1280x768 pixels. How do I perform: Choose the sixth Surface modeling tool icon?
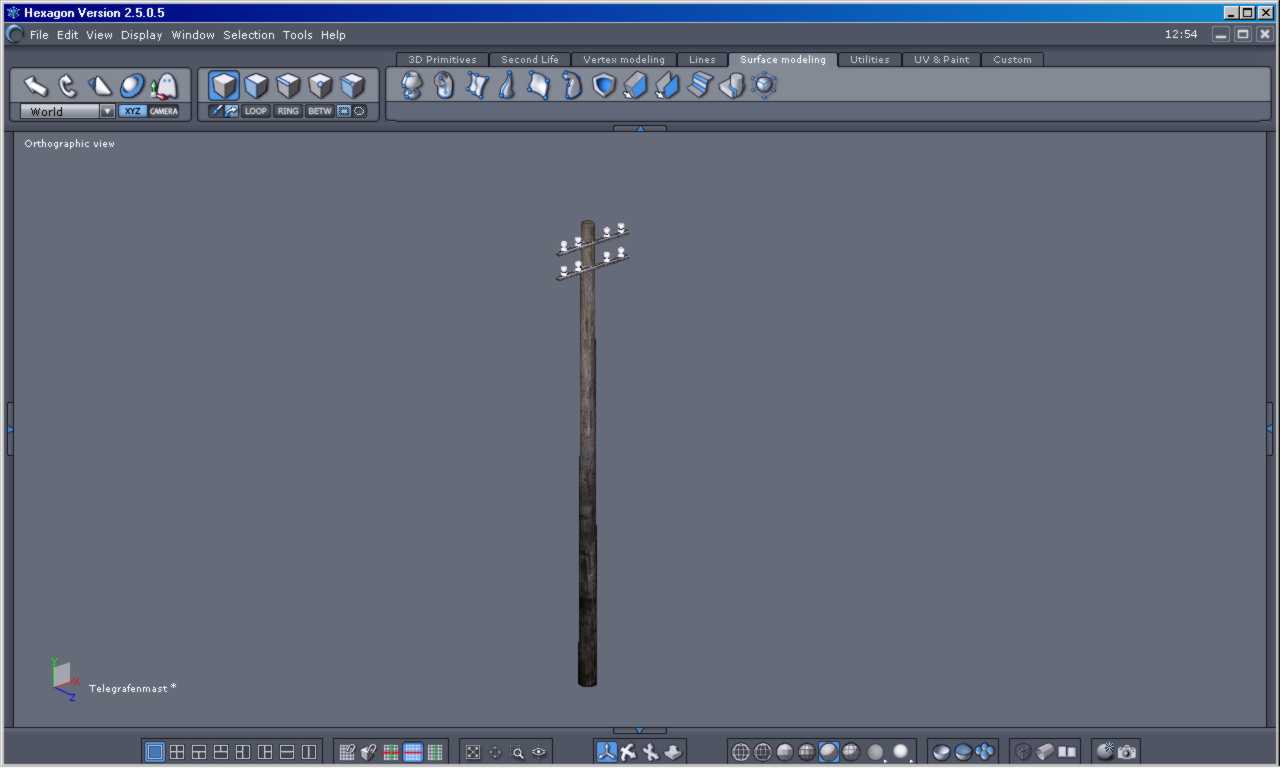572,86
